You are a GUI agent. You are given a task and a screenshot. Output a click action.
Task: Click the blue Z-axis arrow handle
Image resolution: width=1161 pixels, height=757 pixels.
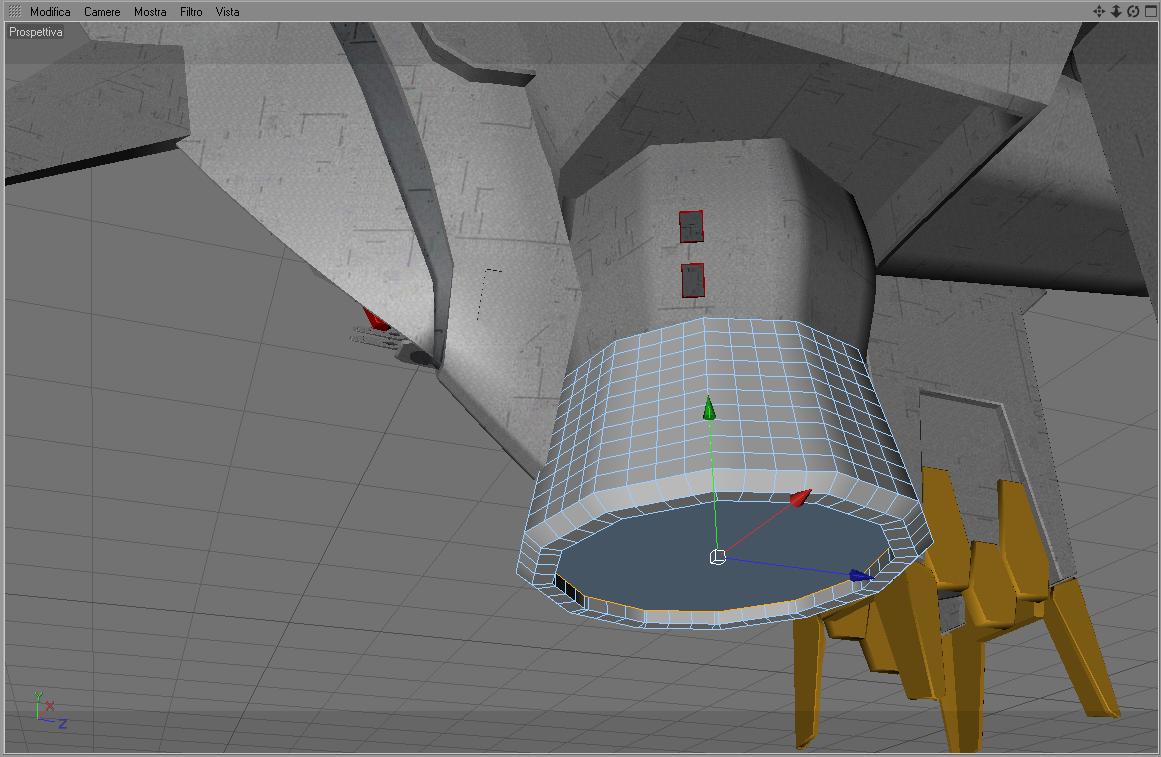click(860, 576)
